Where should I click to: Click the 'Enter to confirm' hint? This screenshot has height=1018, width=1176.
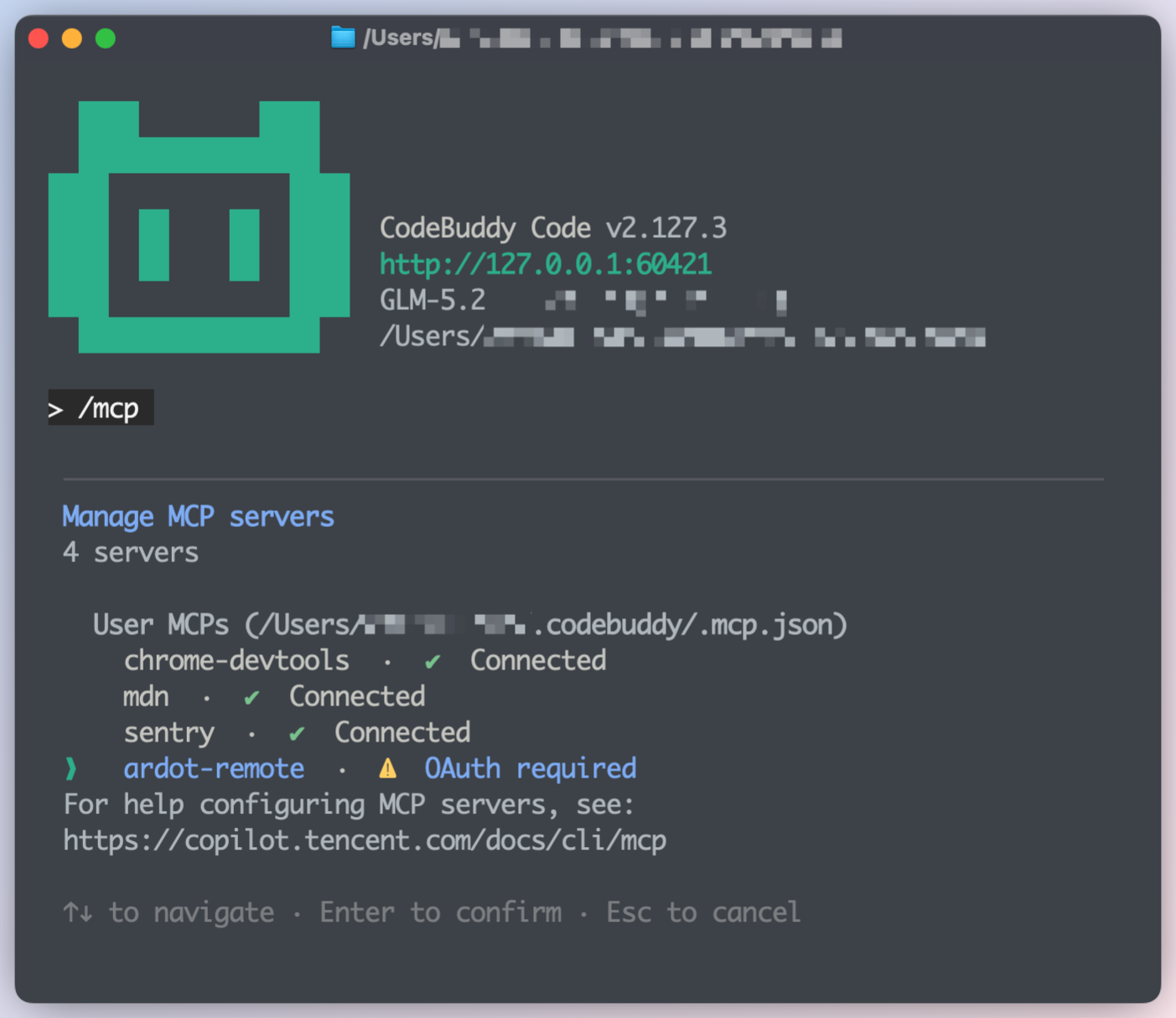click(x=441, y=912)
